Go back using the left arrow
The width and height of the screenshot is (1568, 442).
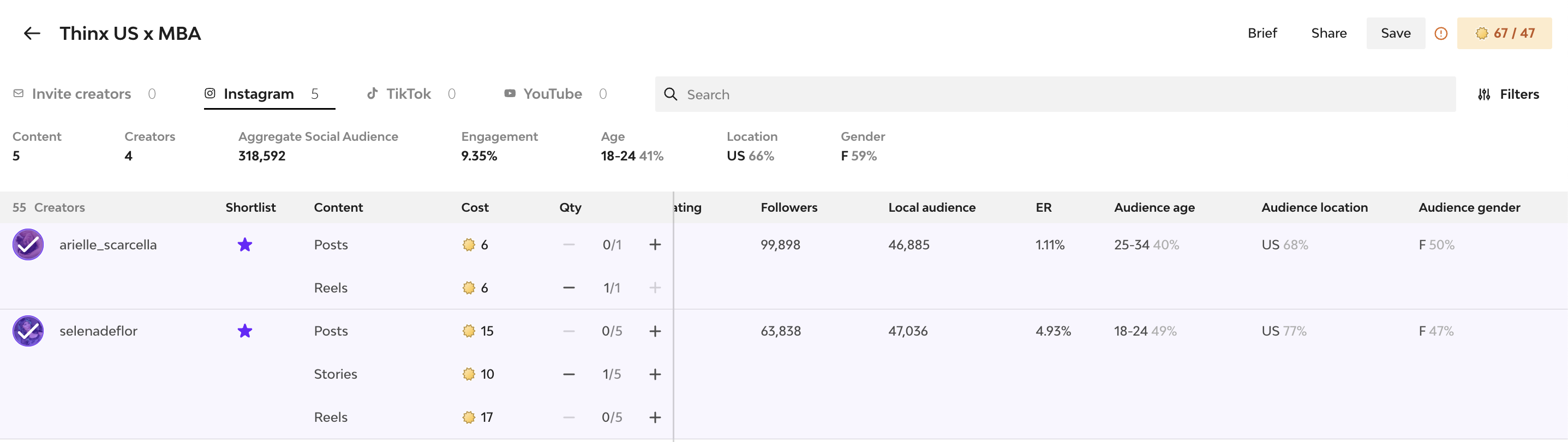pyautogui.click(x=32, y=33)
